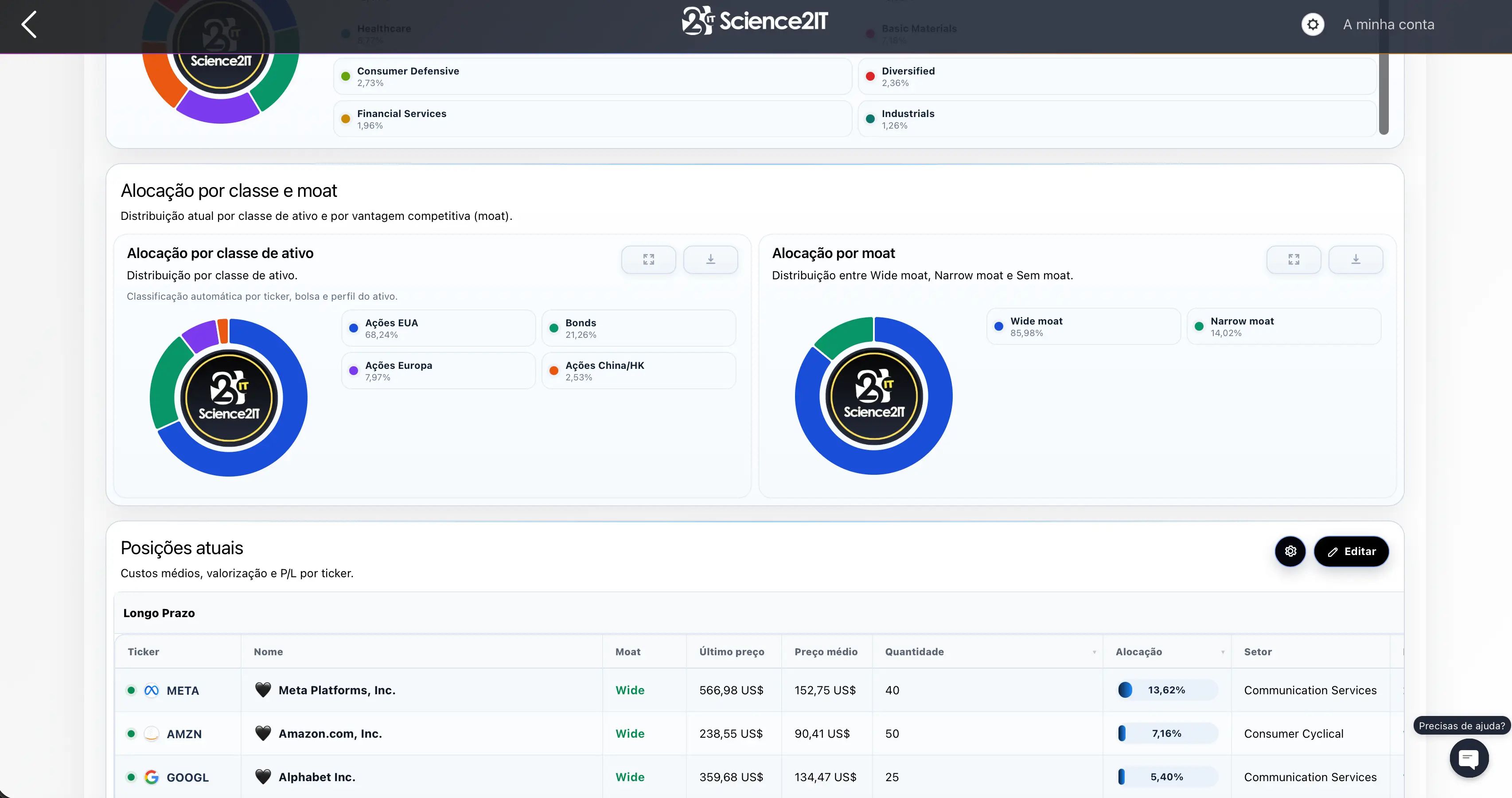Viewport: 1512px width, 798px height.
Task: Click the GOOGL allocation bar showing 5,40%
Action: 1167,777
